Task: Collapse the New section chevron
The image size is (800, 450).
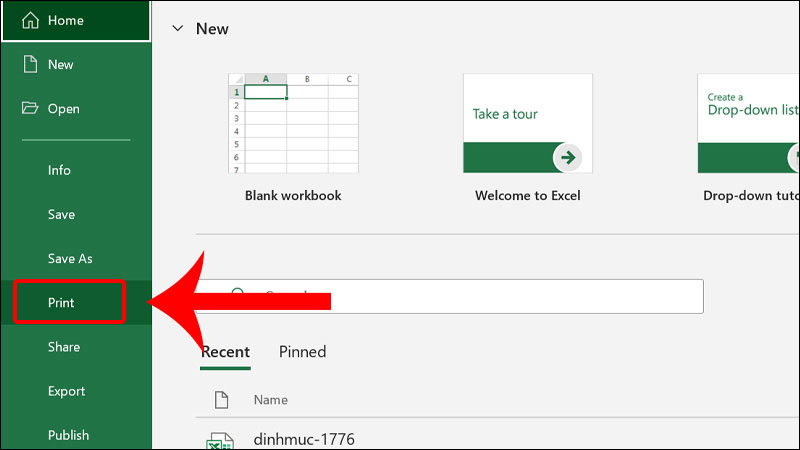Action: pyautogui.click(x=178, y=29)
